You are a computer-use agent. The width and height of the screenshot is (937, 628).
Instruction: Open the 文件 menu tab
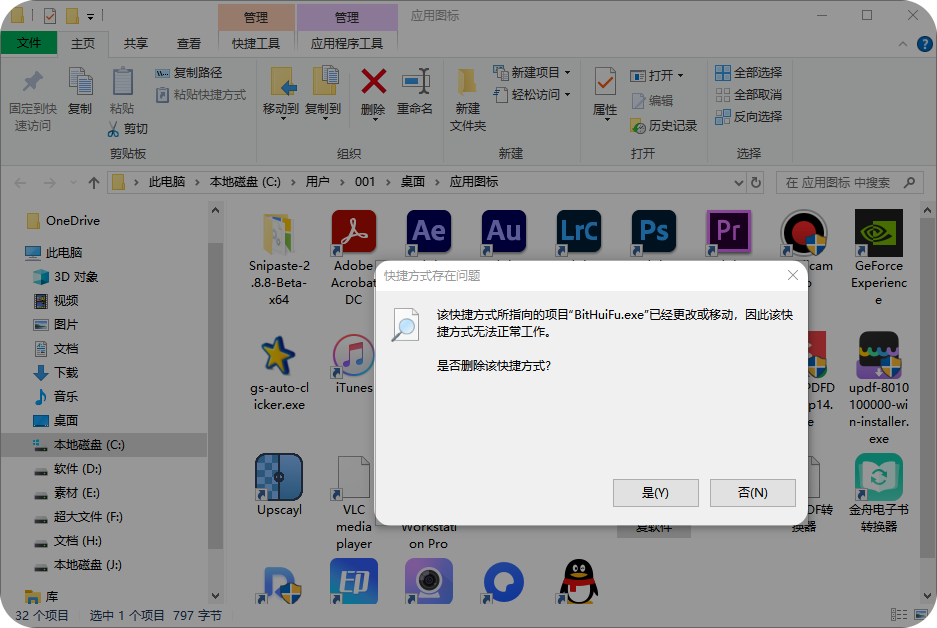point(29,43)
